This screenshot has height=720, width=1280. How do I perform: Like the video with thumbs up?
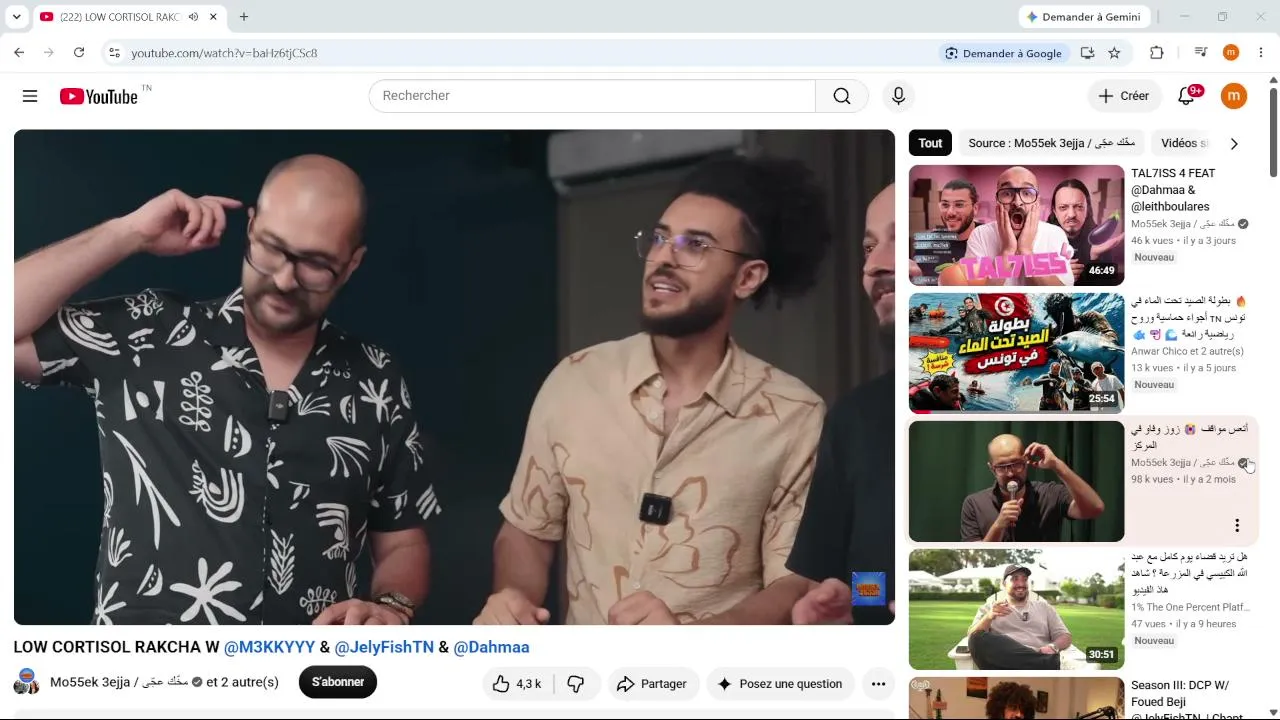coord(502,684)
